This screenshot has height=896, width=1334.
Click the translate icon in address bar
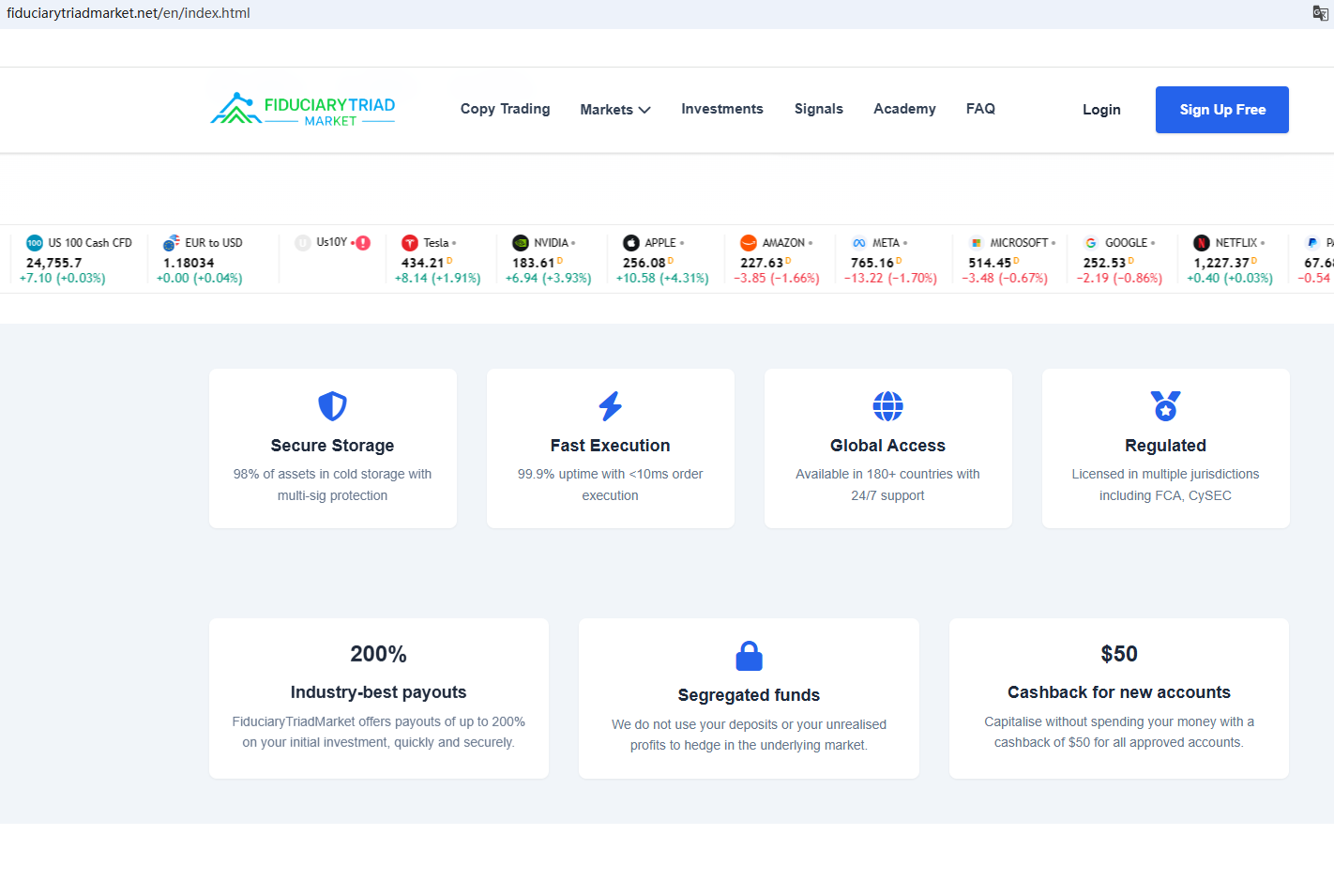[x=1320, y=13]
